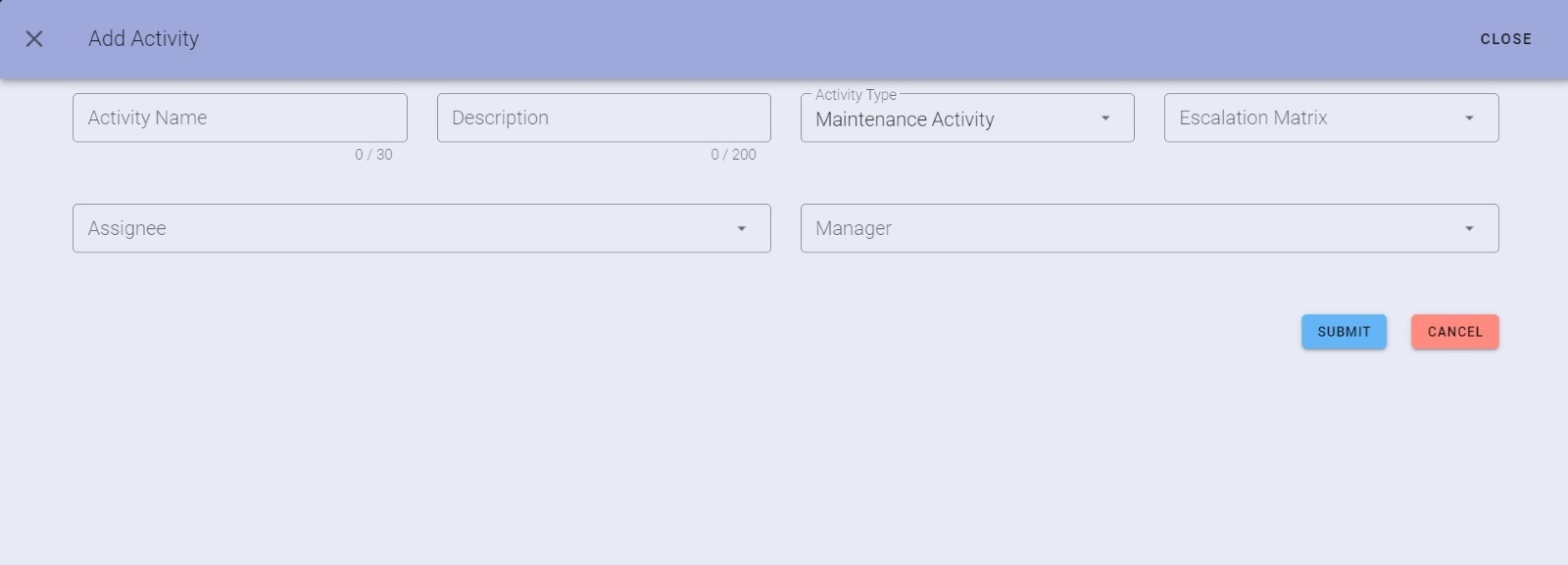This screenshot has width=1568, height=565.
Task: Expand the Manager dropdown arrow
Action: tap(1469, 229)
